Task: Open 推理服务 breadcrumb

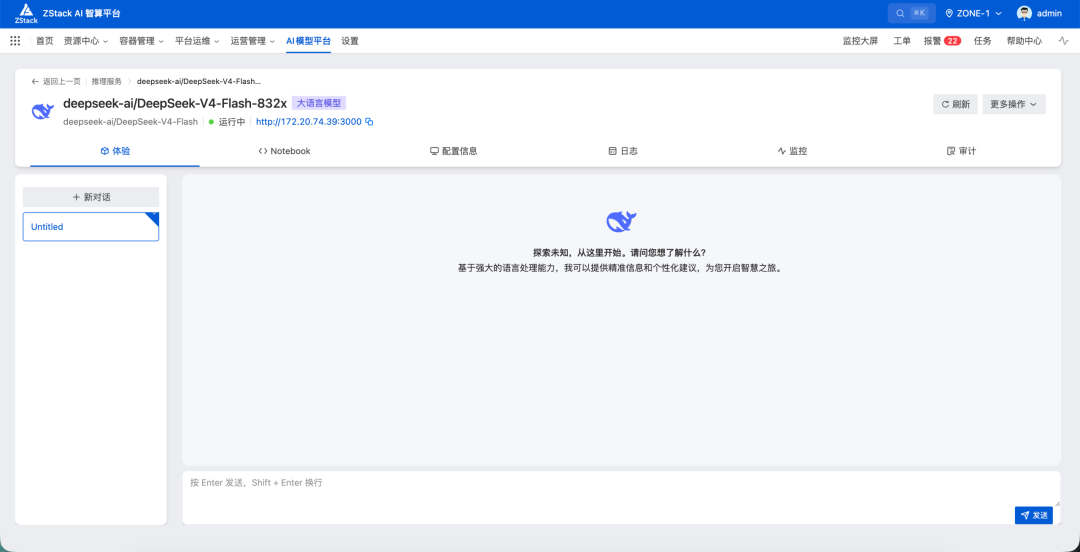Action: (x=107, y=81)
